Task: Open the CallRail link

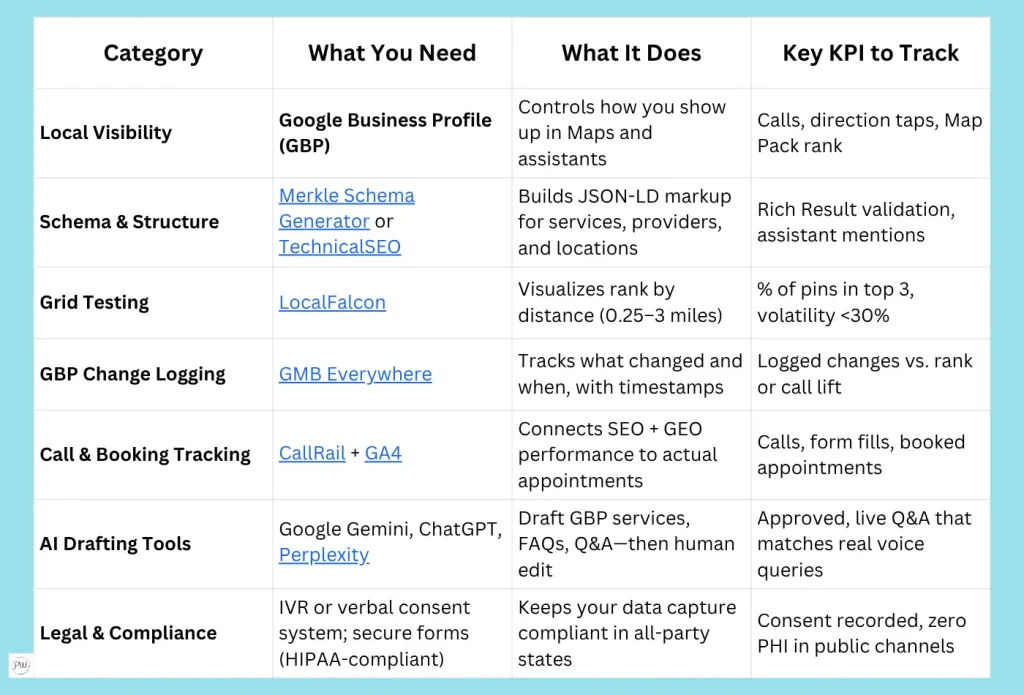Action: coord(312,453)
